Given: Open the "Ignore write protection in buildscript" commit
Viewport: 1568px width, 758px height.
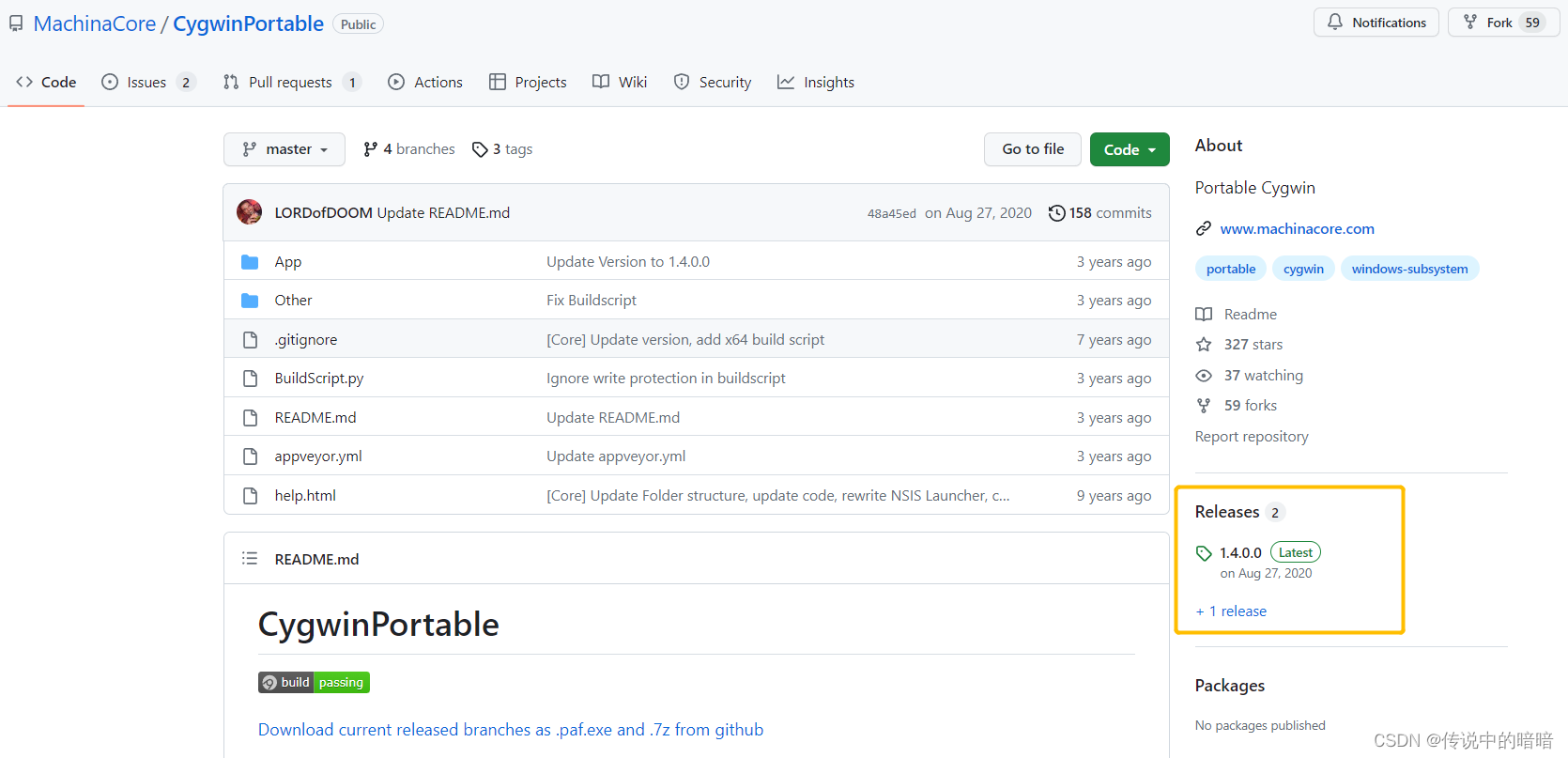Looking at the screenshot, I should click(666, 379).
